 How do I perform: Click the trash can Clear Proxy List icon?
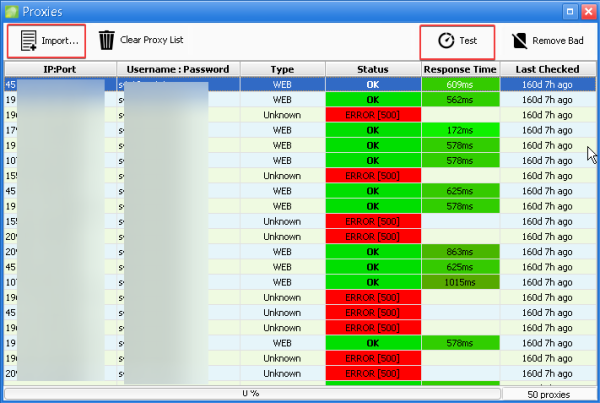[107, 40]
